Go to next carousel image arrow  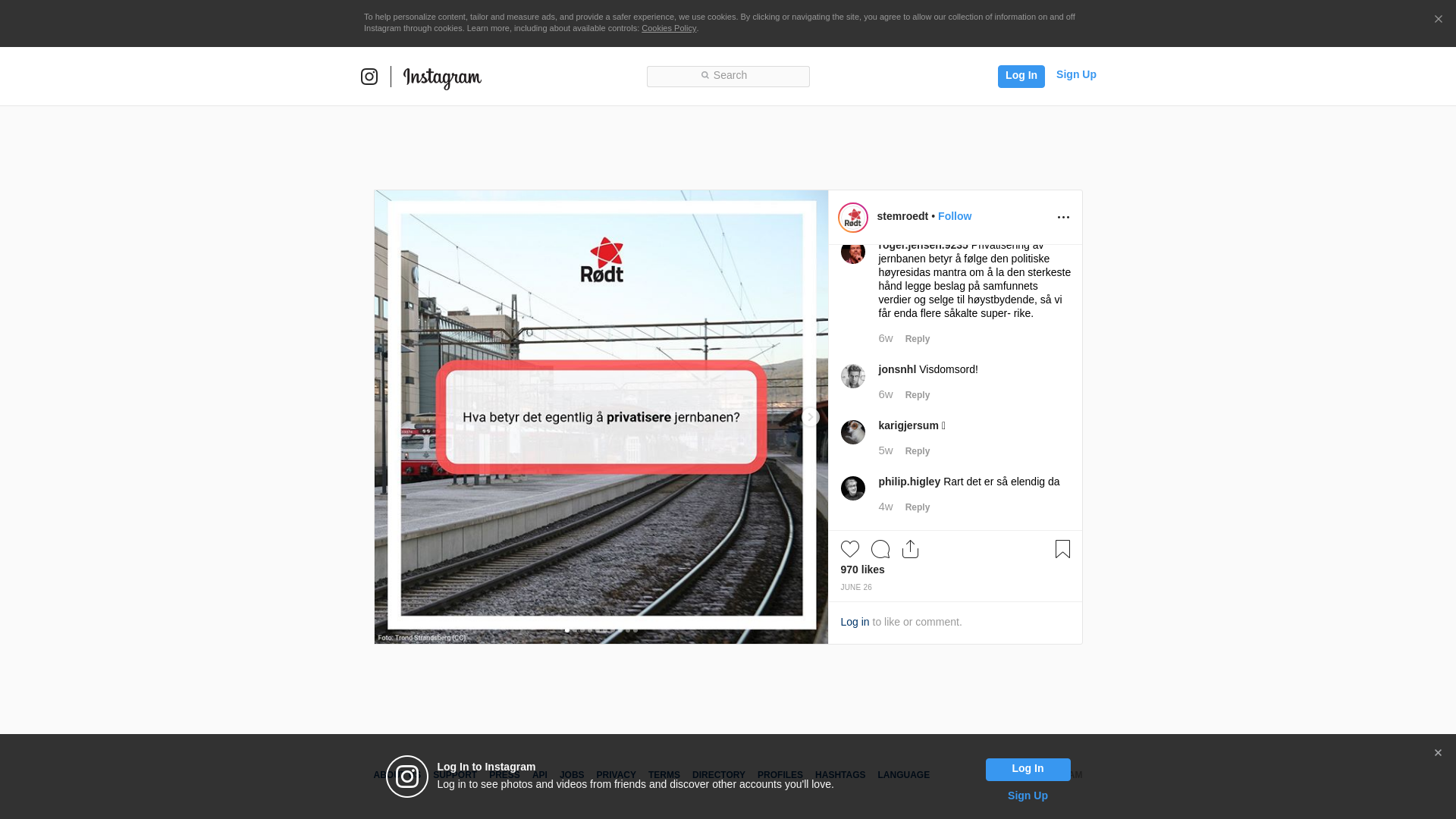click(810, 417)
